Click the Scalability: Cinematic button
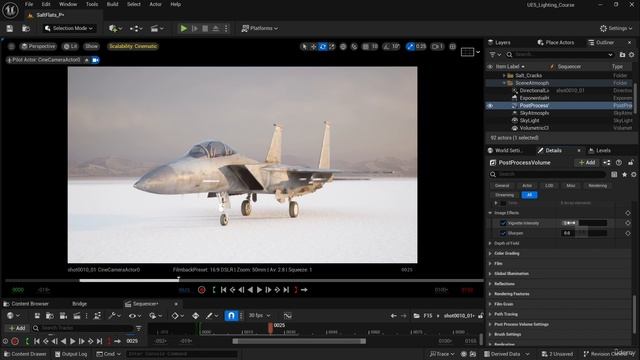640x360 pixels. point(133,47)
